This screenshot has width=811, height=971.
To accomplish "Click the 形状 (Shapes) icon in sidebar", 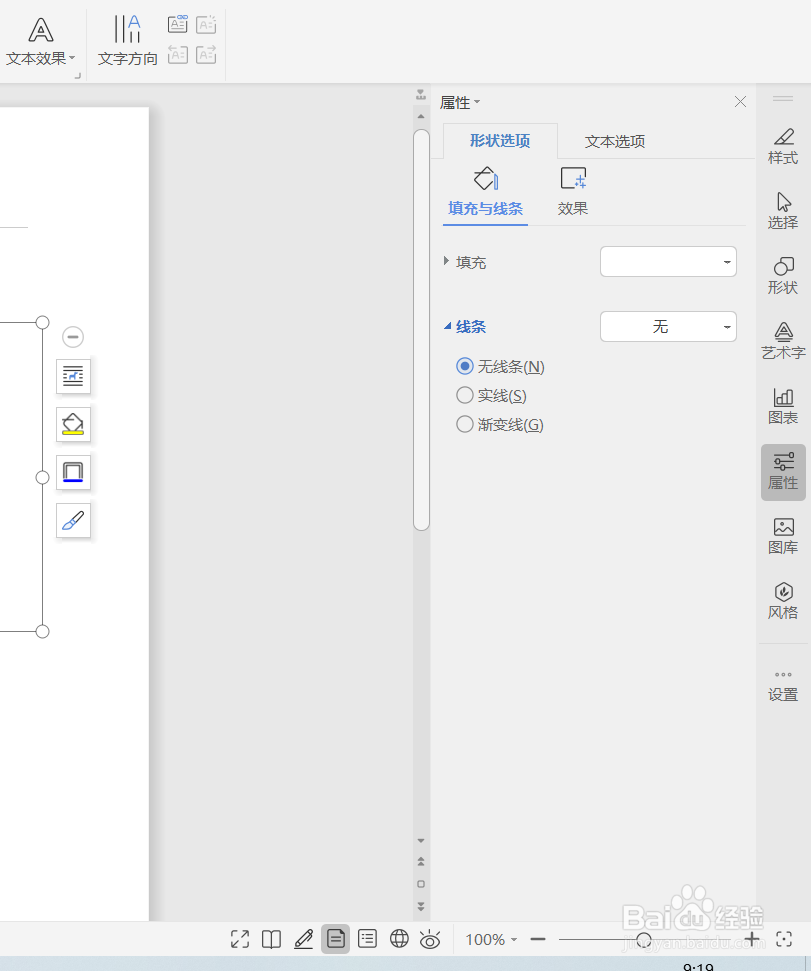I will 782,277.
